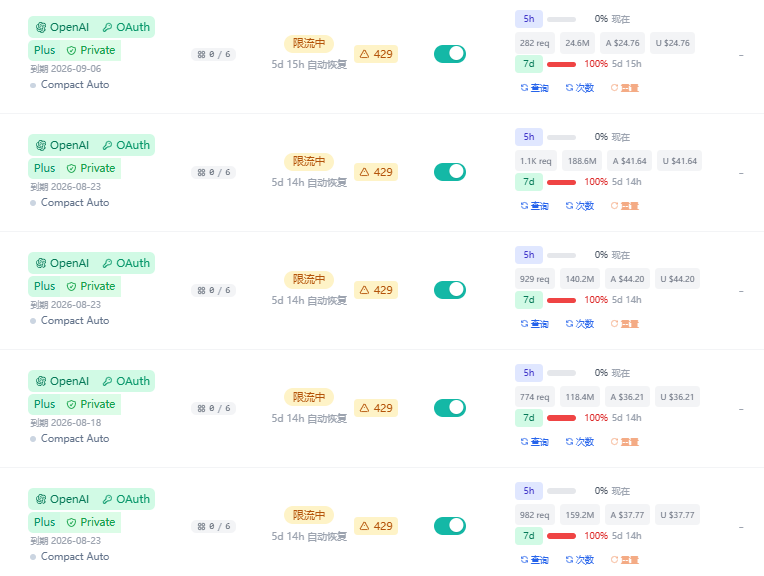
Task: Click the 重置 reset icon in the 982 req row
Action: pyautogui.click(x=614, y=559)
